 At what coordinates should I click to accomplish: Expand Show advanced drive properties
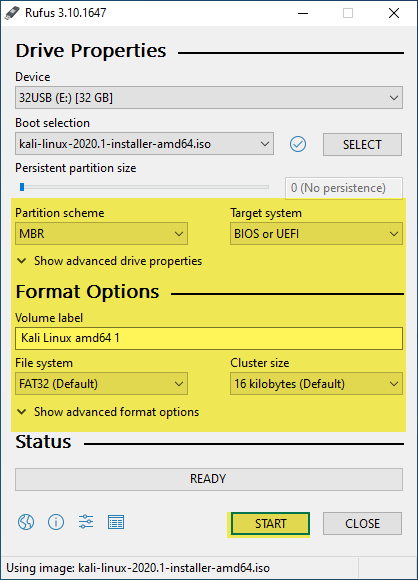[109, 261]
